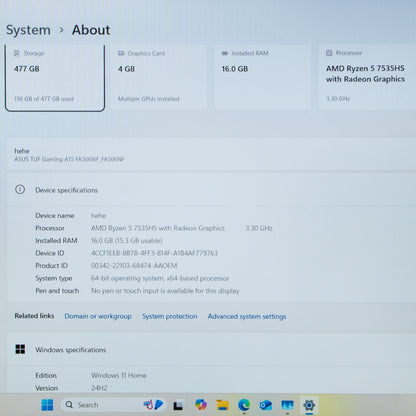Click the search highlight icon in Search box
The image size is (416, 416).
153,405
